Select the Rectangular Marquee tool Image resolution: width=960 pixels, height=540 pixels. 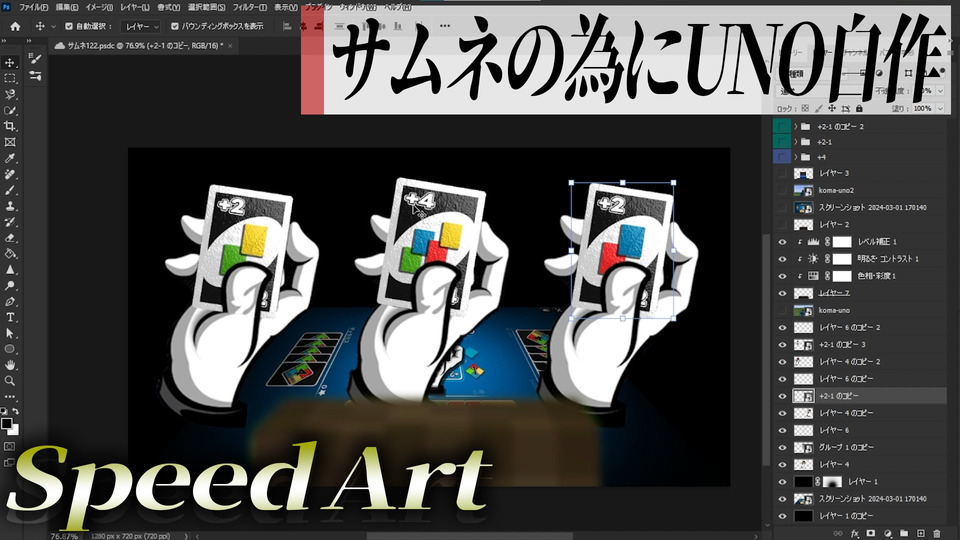click(x=10, y=78)
